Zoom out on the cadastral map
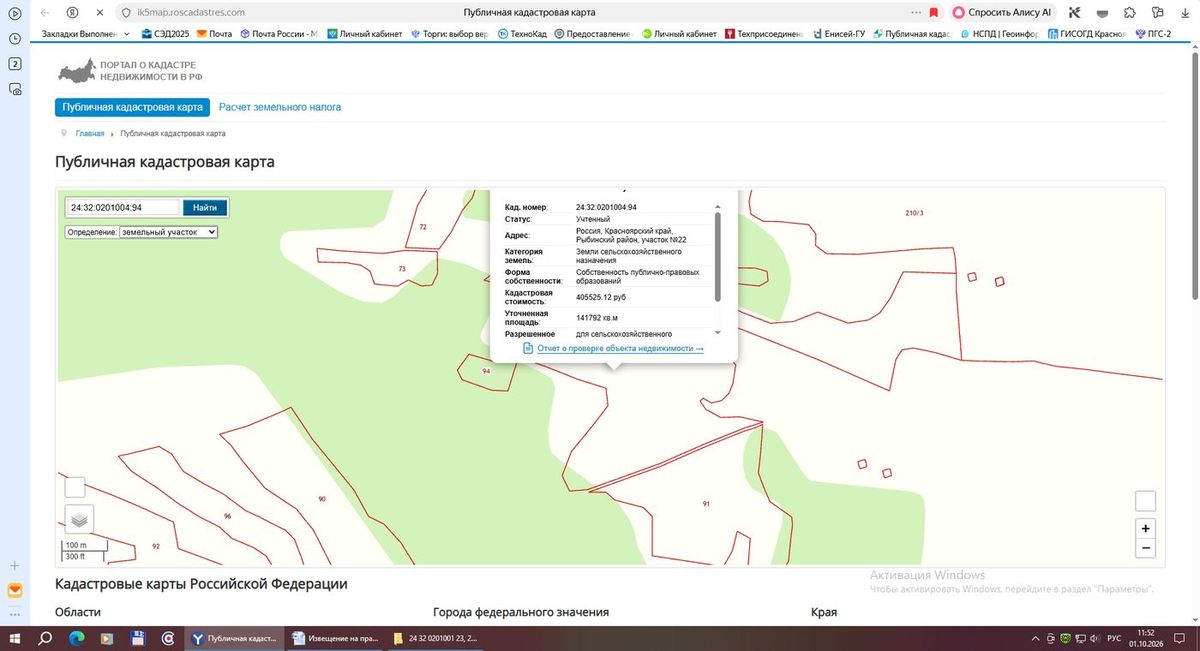The height and width of the screenshot is (651, 1200). coord(1146,548)
